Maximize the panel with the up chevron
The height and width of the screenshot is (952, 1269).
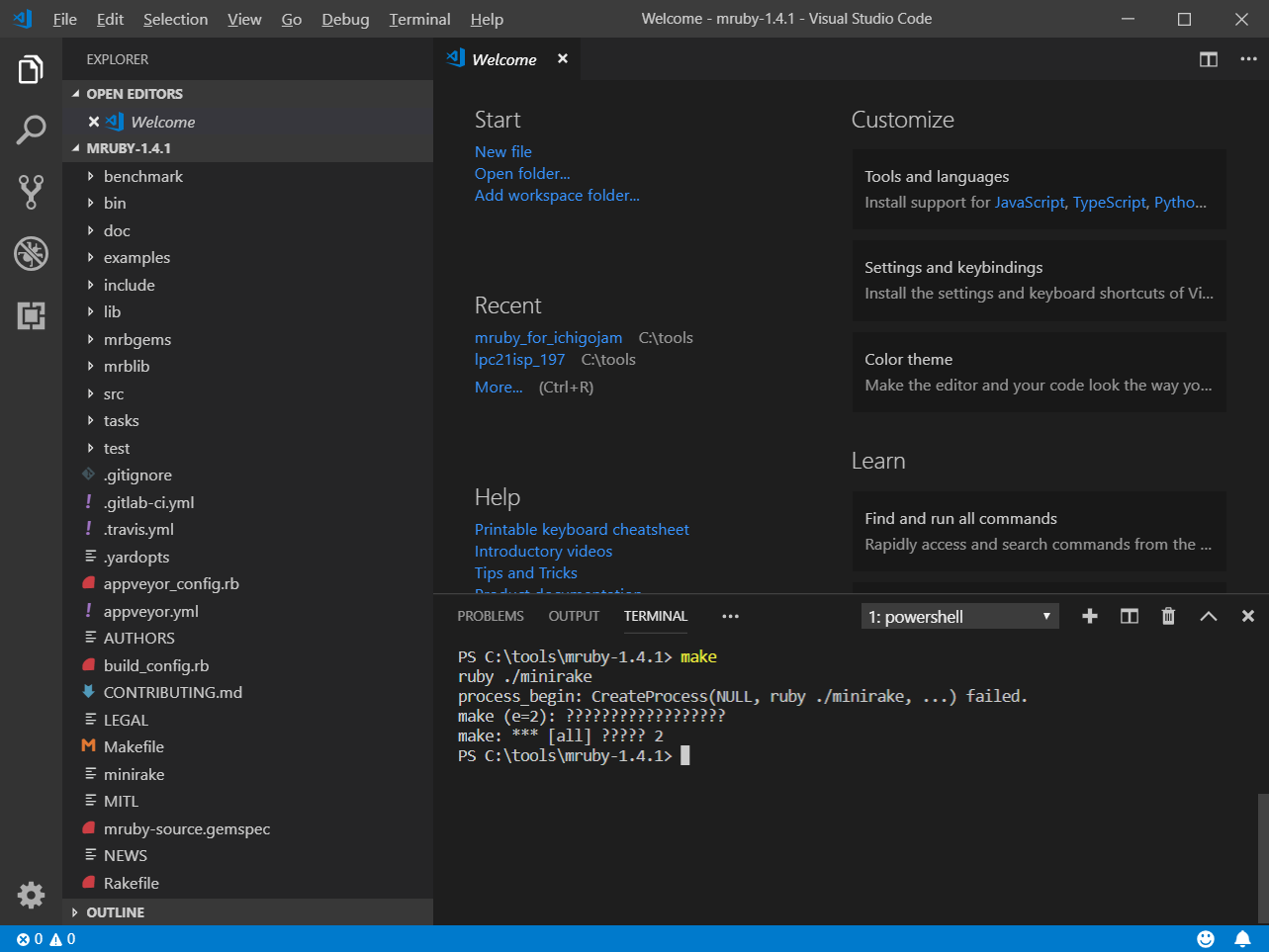tap(1208, 616)
